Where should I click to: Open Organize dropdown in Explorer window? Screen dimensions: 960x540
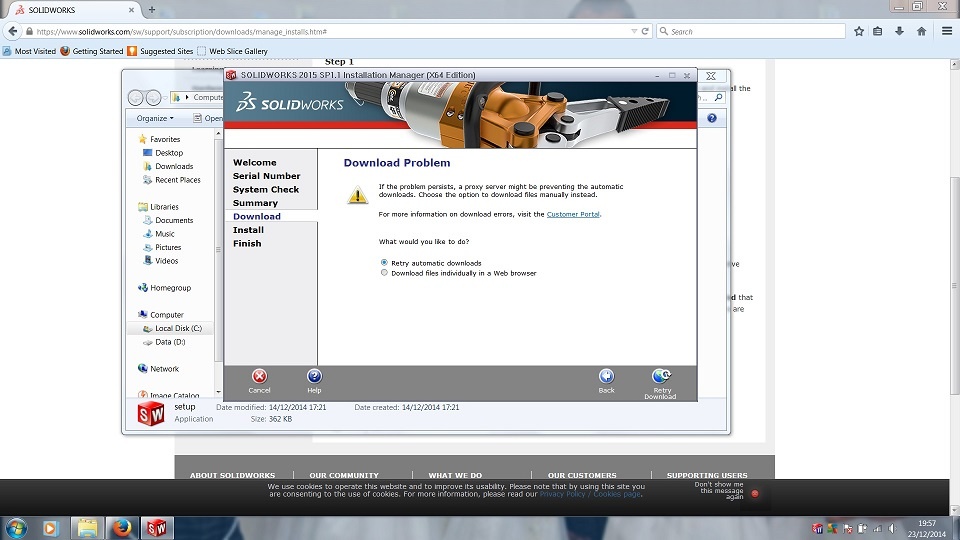click(155, 118)
